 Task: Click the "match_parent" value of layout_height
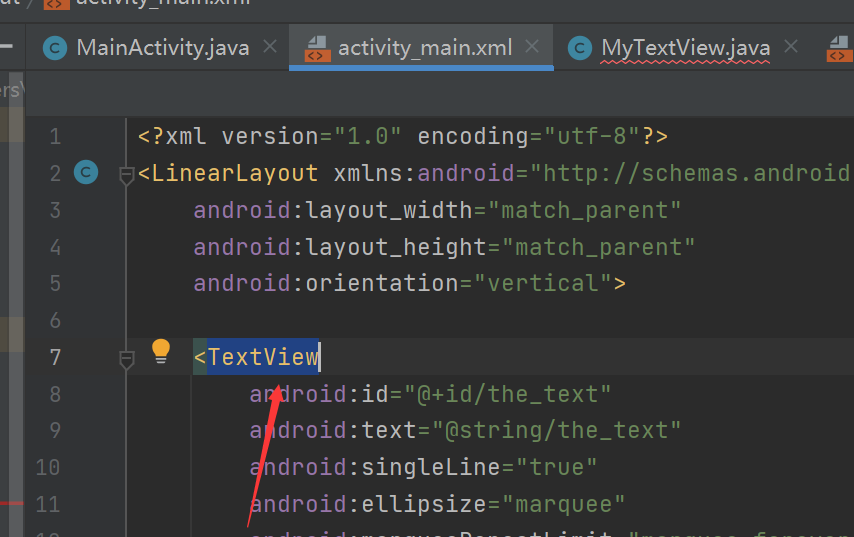599,248
